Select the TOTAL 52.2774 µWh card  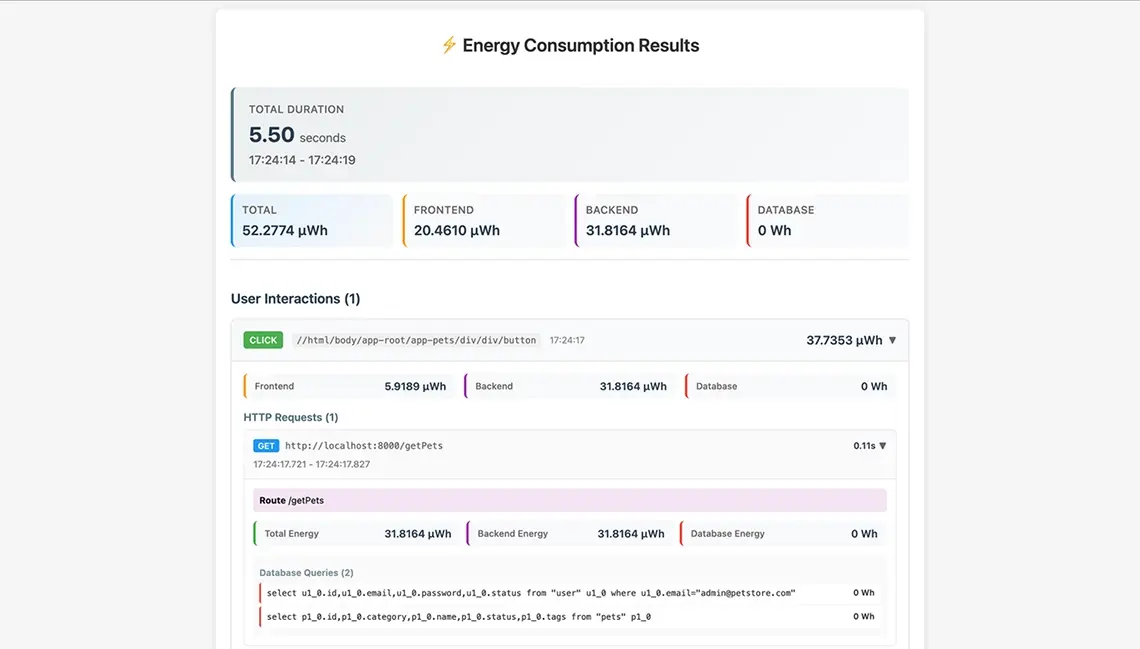click(312, 220)
